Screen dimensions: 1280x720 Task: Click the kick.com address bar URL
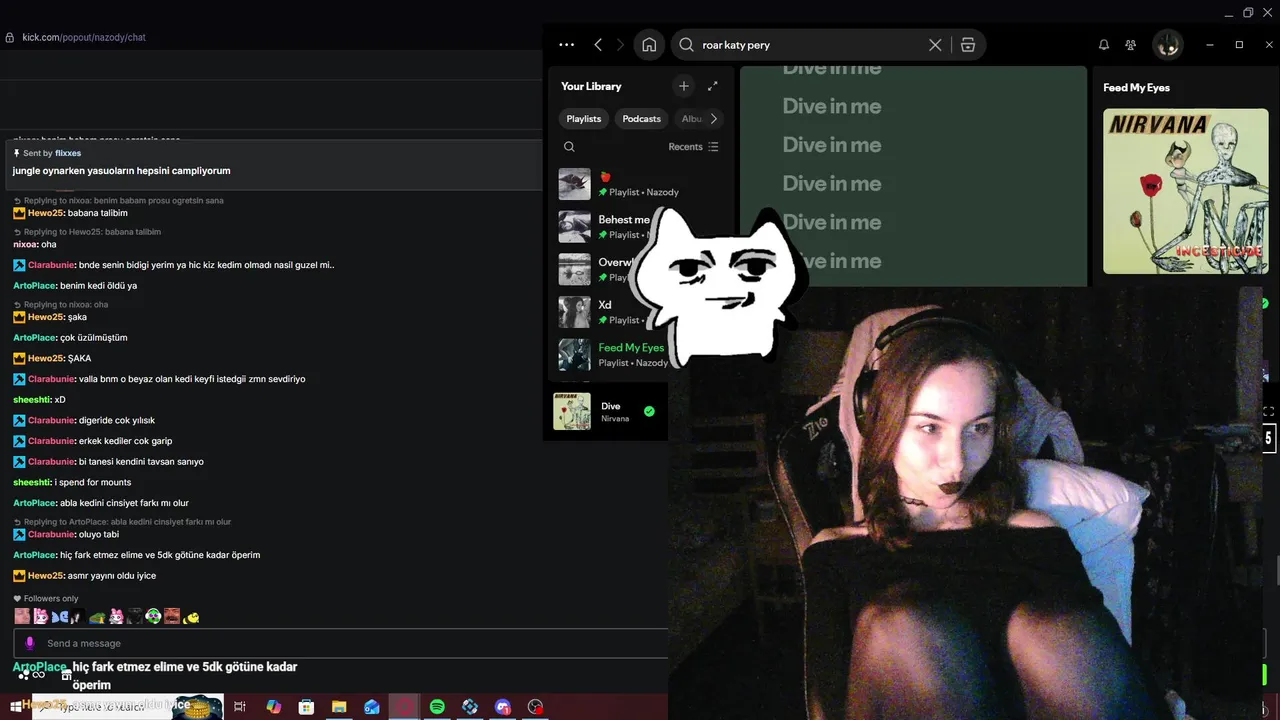[x=84, y=37]
